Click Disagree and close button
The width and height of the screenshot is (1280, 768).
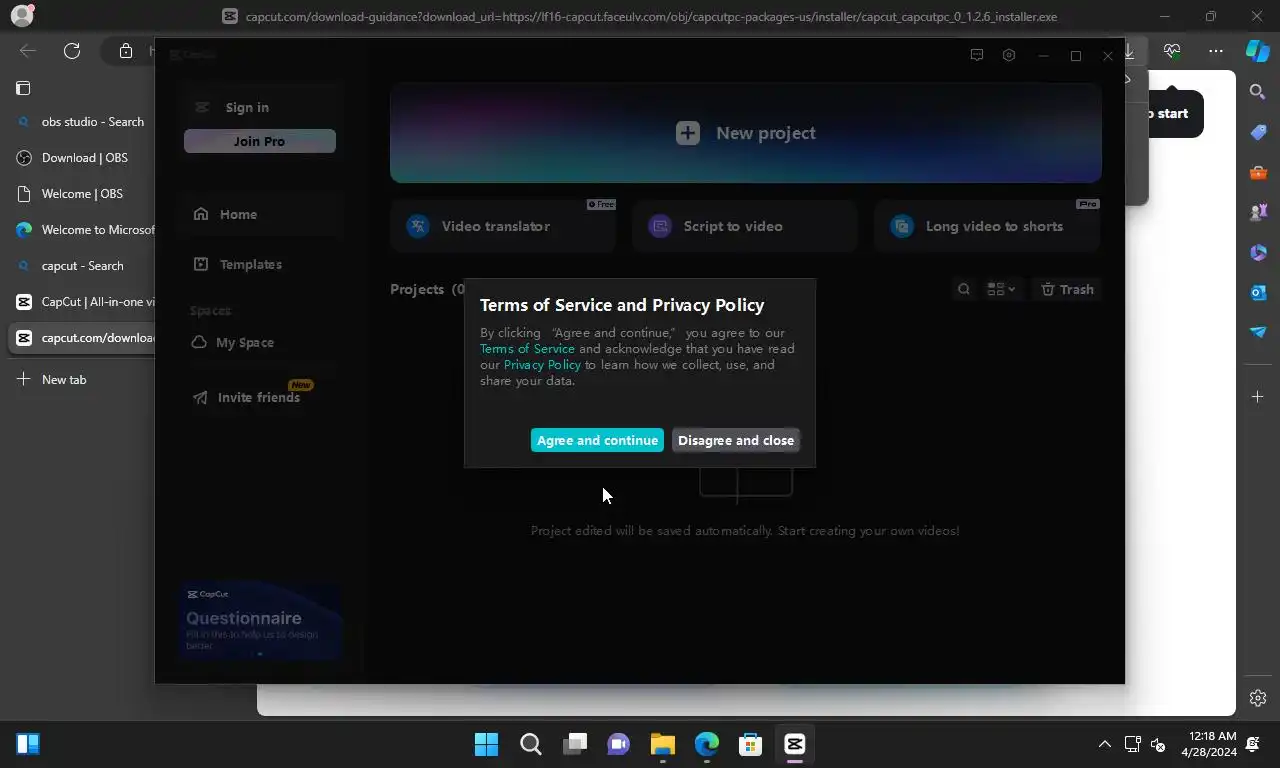tap(736, 440)
